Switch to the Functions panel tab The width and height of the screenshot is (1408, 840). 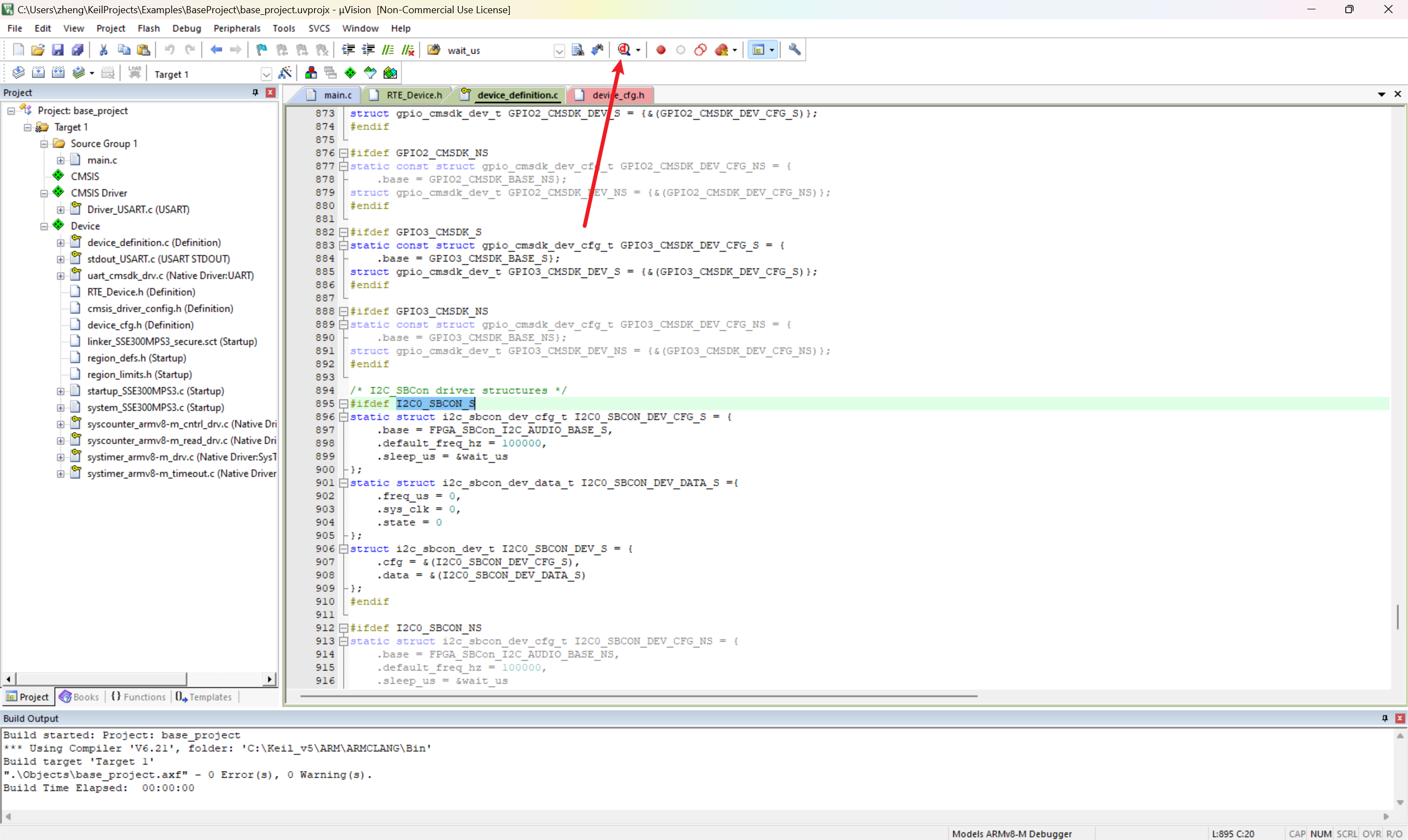click(139, 697)
